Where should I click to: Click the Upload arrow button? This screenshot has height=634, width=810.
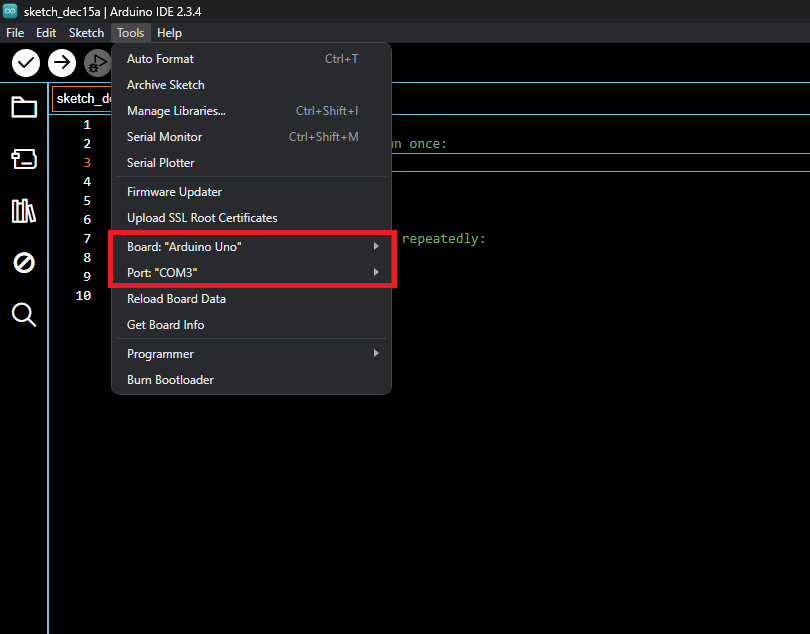[62, 63]
